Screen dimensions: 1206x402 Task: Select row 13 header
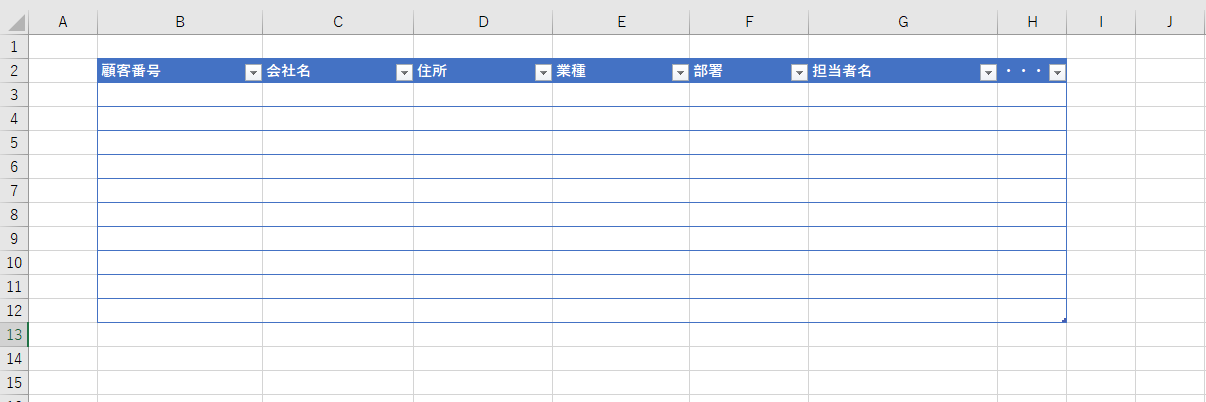pyautogui.click(x=14, y=334)
